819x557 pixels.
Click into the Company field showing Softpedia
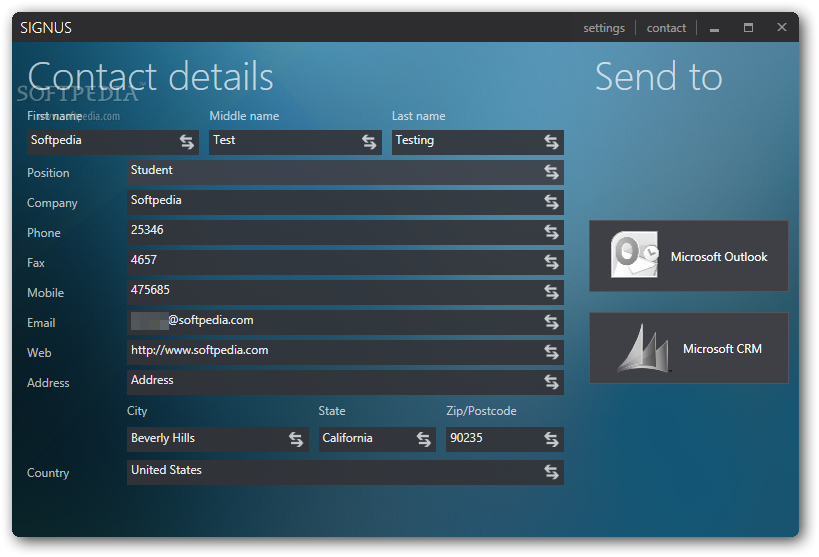[x=345, y=202]
